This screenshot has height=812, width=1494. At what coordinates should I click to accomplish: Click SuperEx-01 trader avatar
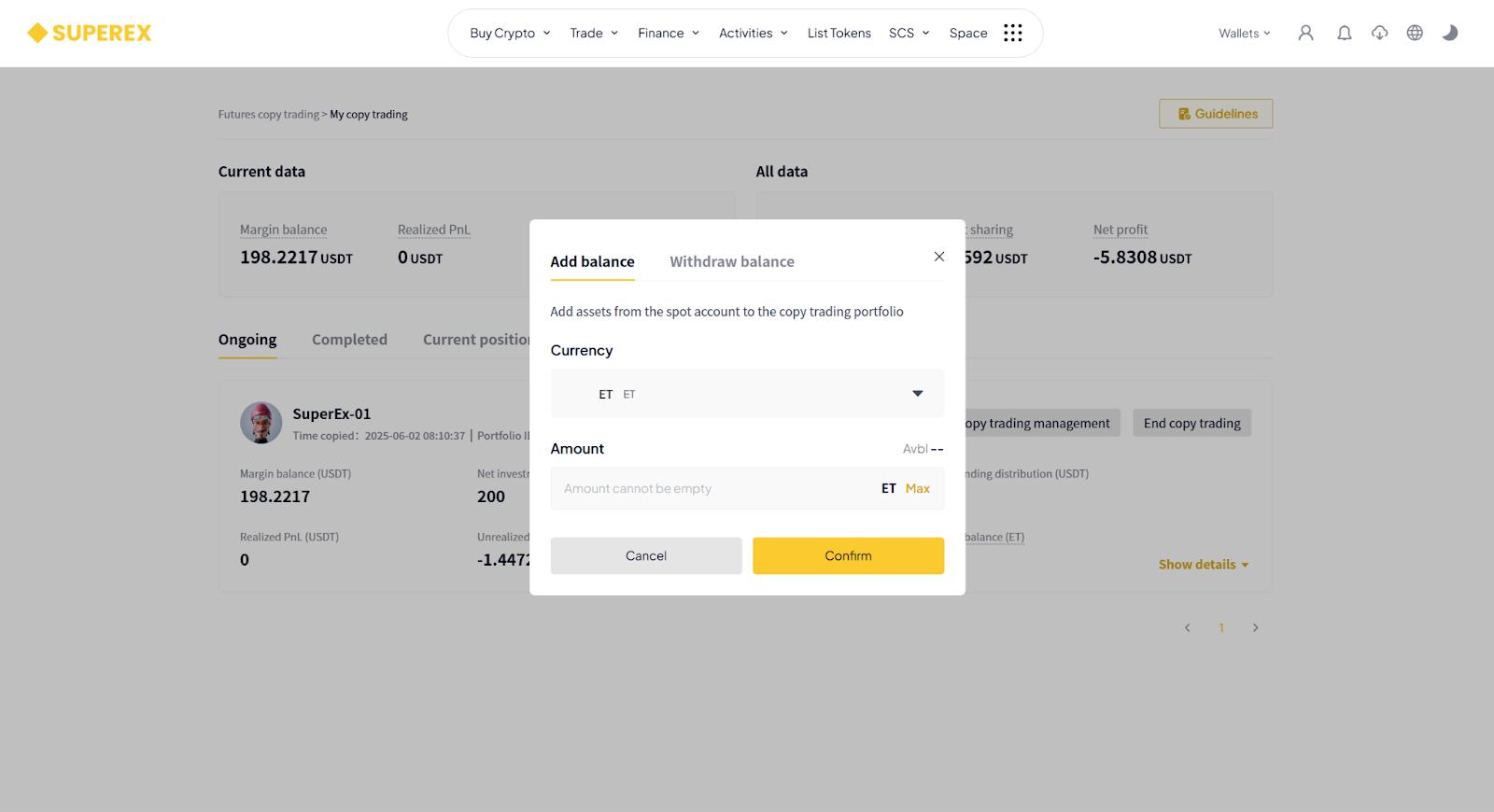point(261,423)
